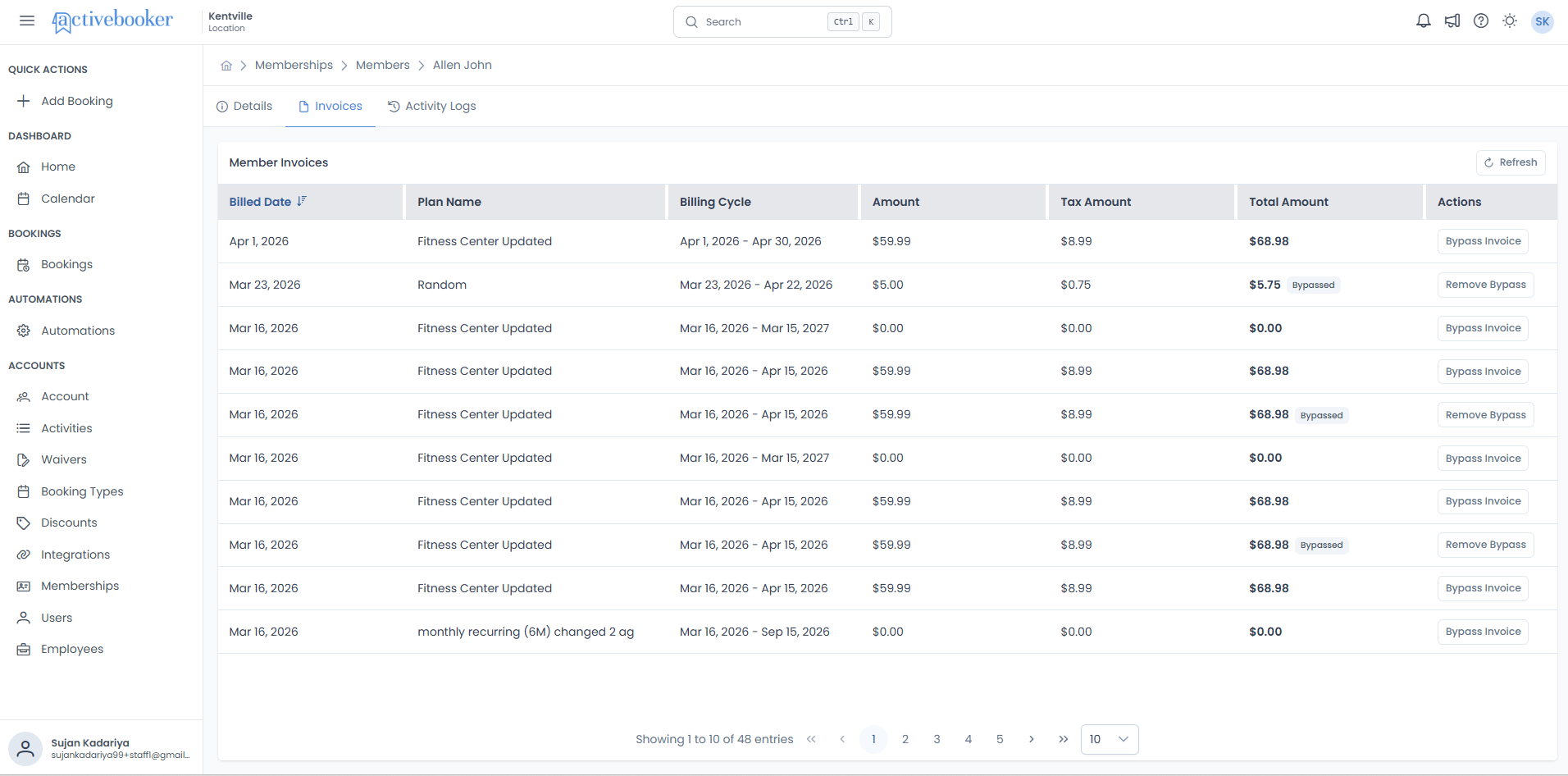Click Bypassed badge in Random row
Image resolution: width=1568 pixels, height=776 pixels.
[1313, 285]
